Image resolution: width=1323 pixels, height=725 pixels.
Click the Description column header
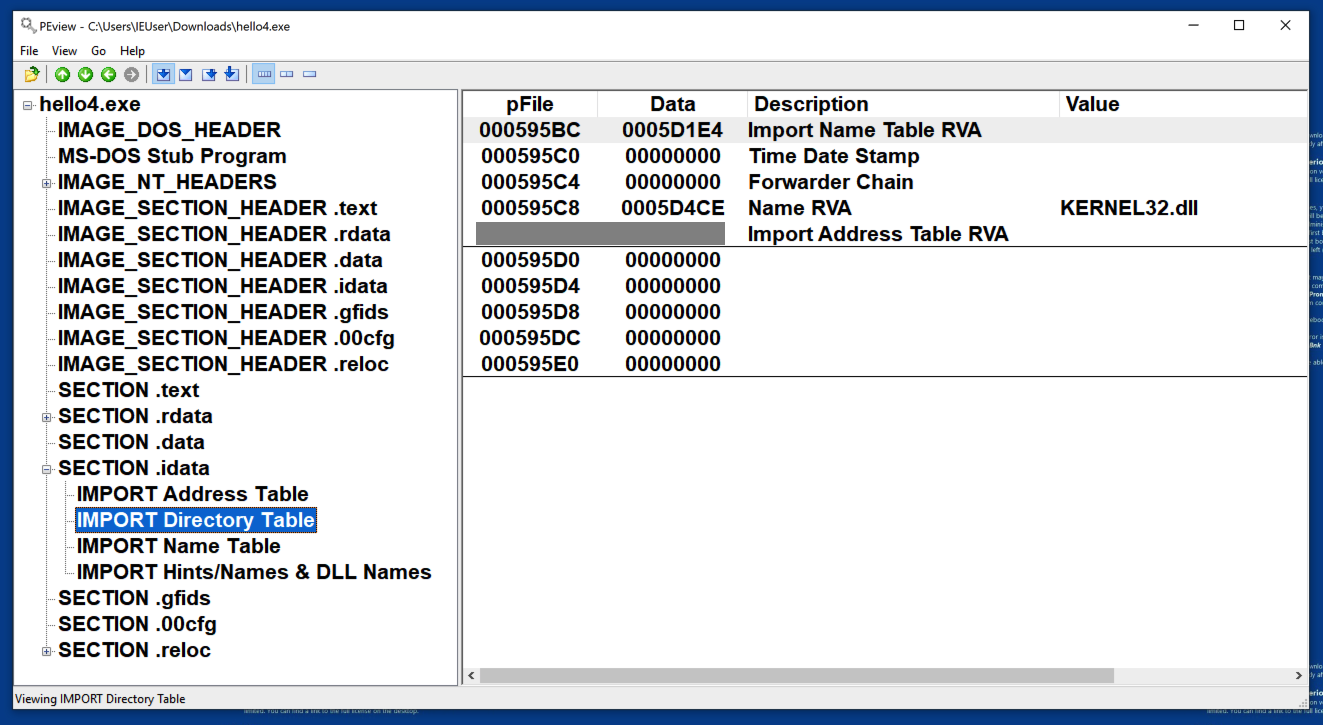(x=904, y=104)
